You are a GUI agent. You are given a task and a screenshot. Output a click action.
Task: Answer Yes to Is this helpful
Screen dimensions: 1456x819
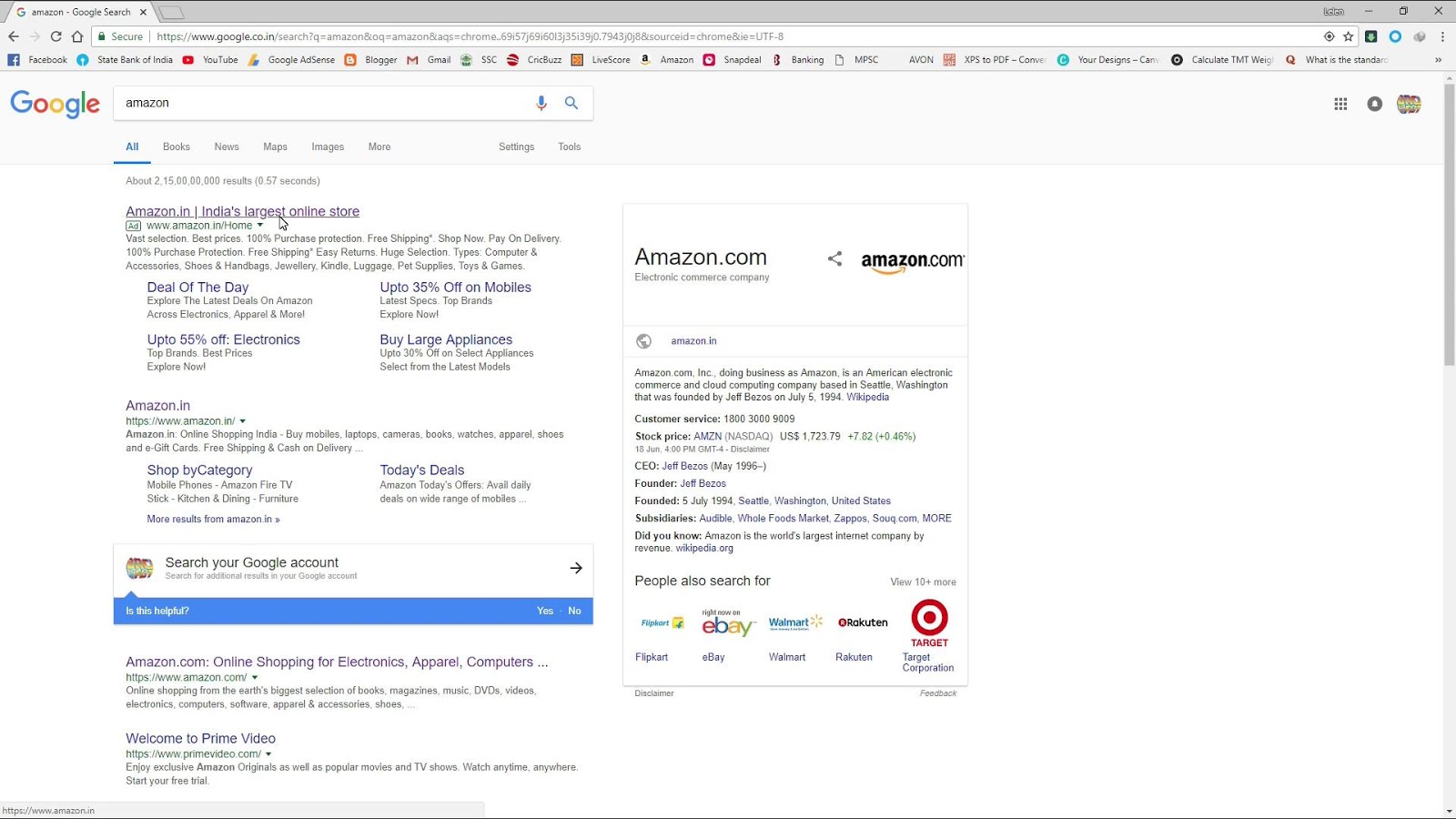pos(545,611)
